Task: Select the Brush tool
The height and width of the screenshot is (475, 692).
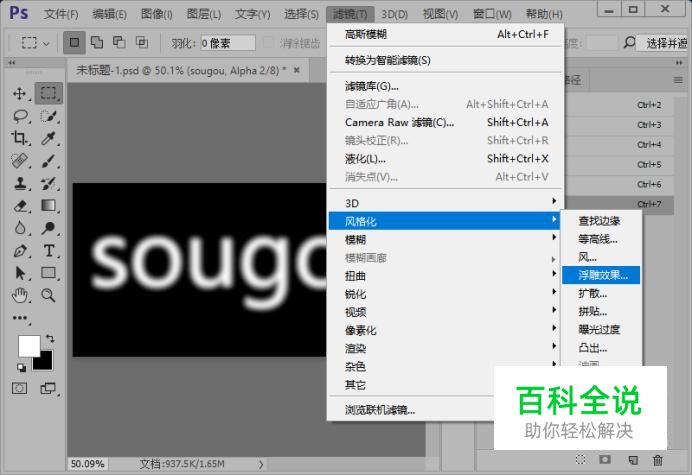Action: click(x=49, y=161)
